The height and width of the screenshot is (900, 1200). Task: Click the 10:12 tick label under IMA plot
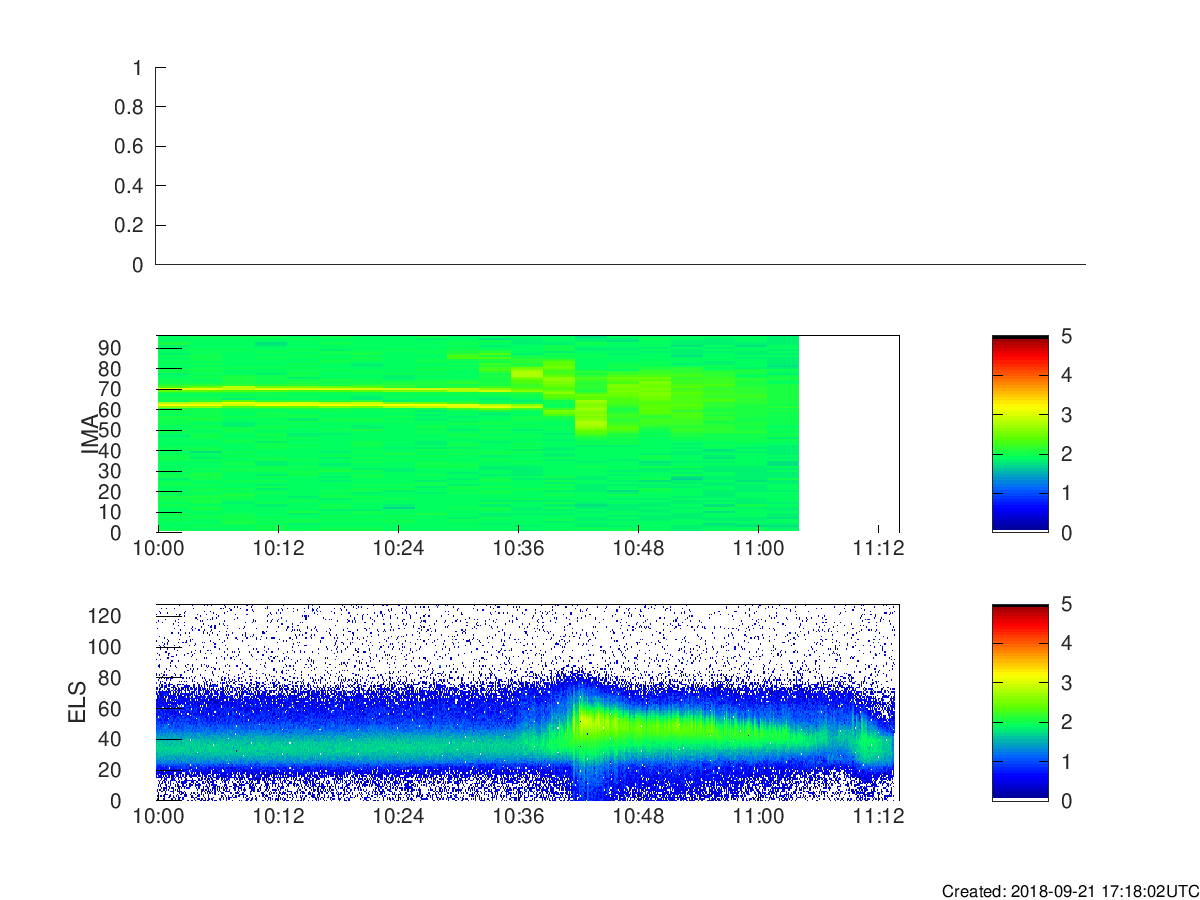tap(278, 549)
